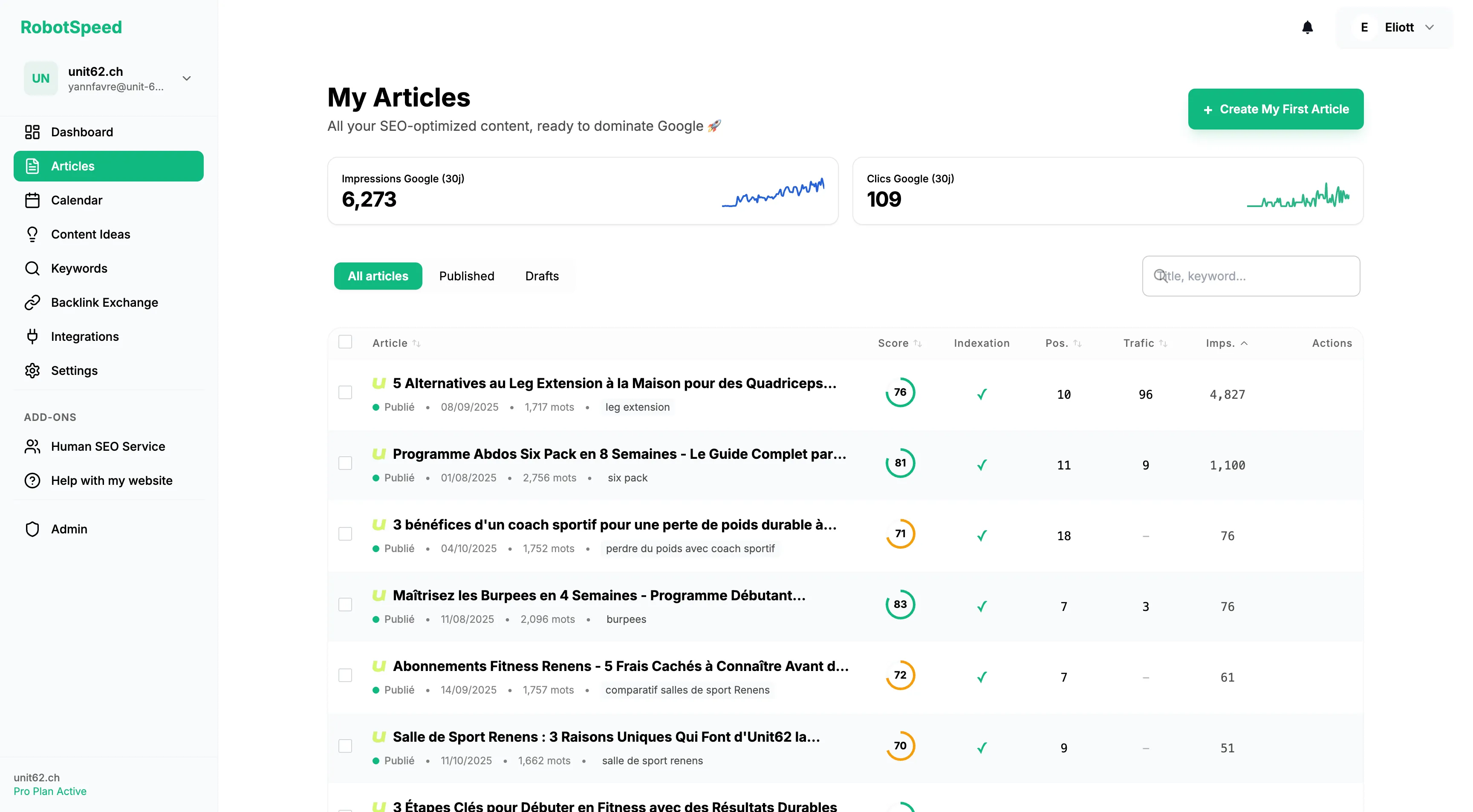The height and width of the screenshot is (812, 1473).
Task: Open Settings using the gear icon
Action: pos(32,370)
